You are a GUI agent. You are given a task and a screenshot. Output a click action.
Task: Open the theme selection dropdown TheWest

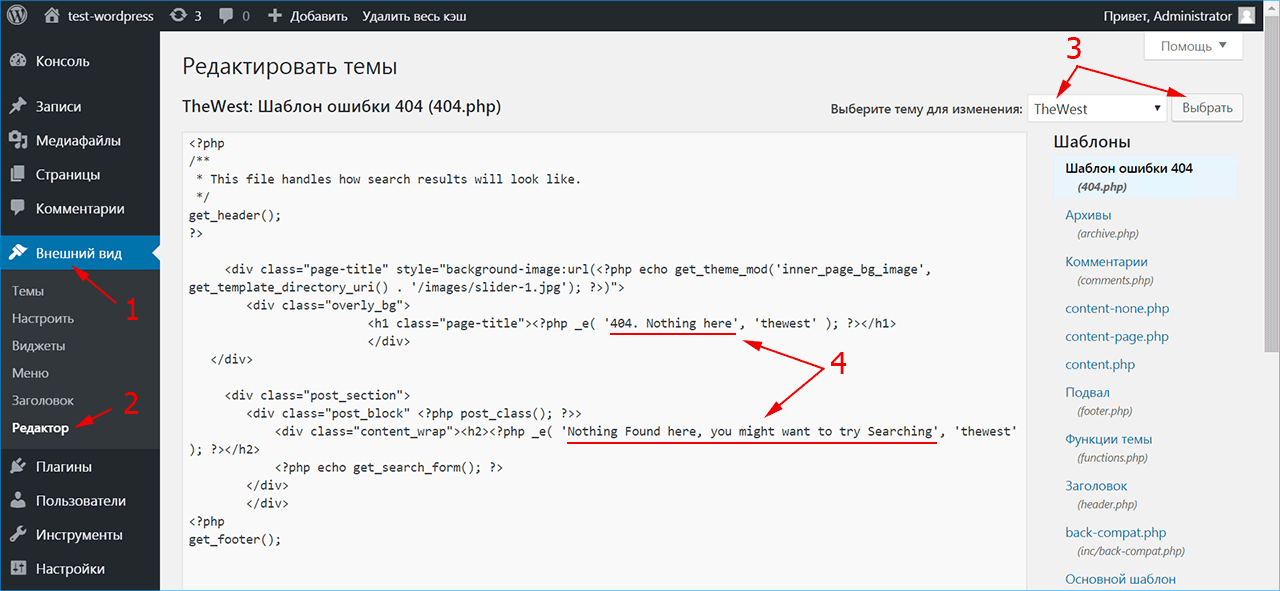(x=1097, y=108)
